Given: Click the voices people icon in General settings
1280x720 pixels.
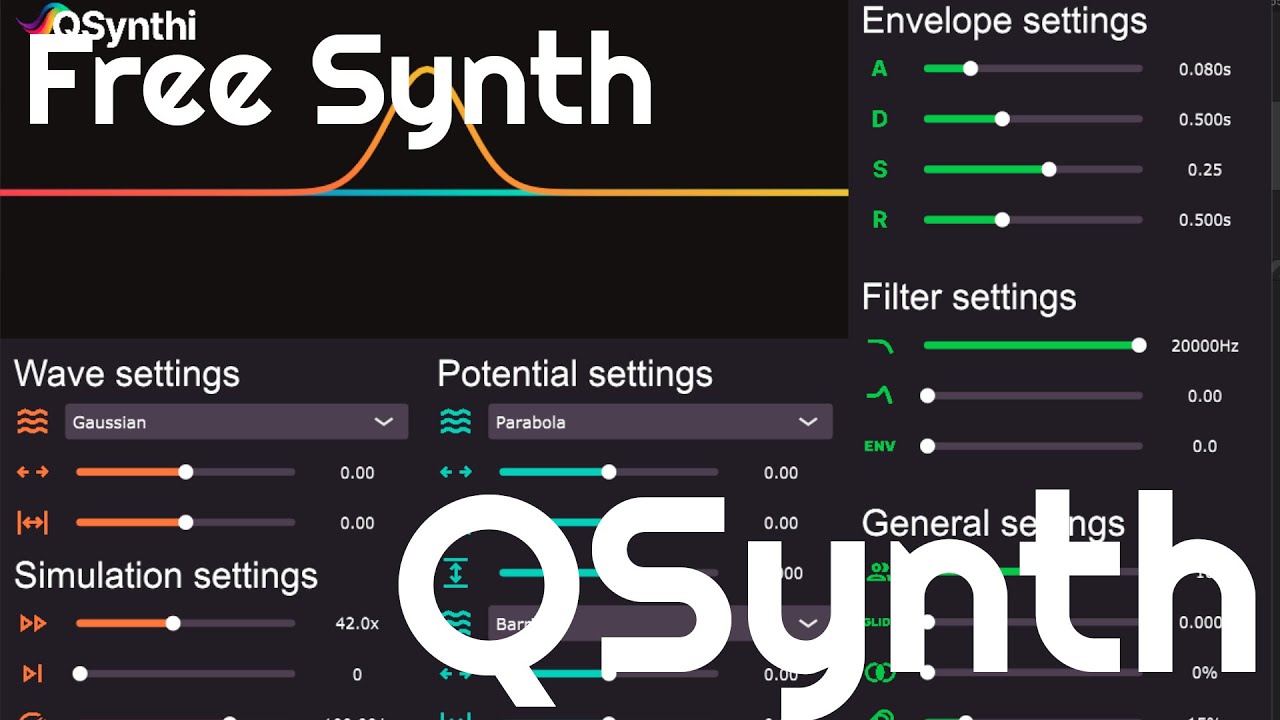Looking at the screenshot, I should (x=879, y=572).
